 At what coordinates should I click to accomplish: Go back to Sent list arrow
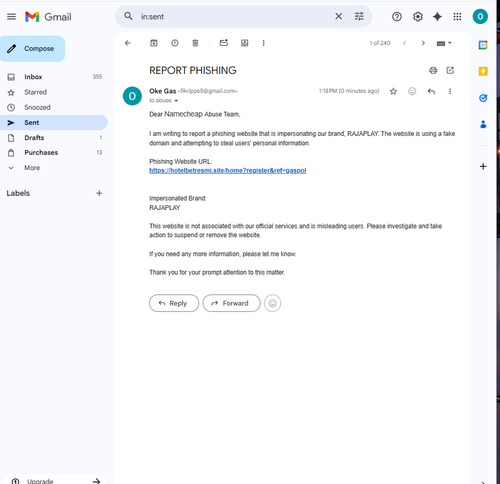coord(128,43)
